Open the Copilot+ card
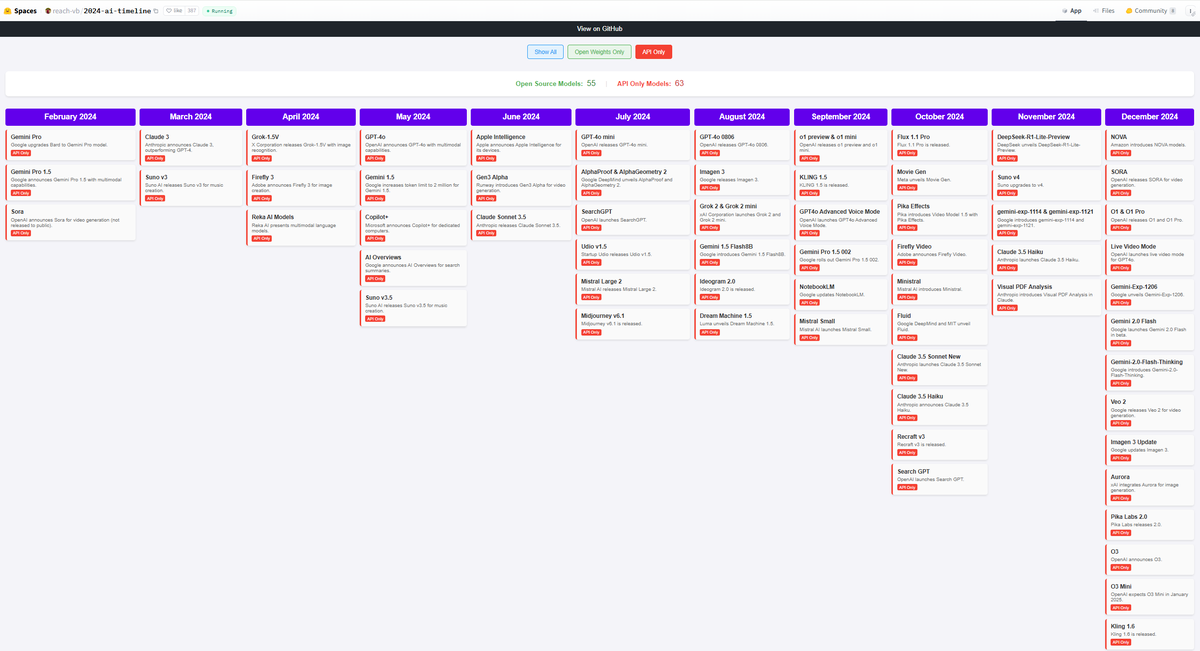This screenshot has height=651, width=1200. pyautogui.click(x=413, y=227)
